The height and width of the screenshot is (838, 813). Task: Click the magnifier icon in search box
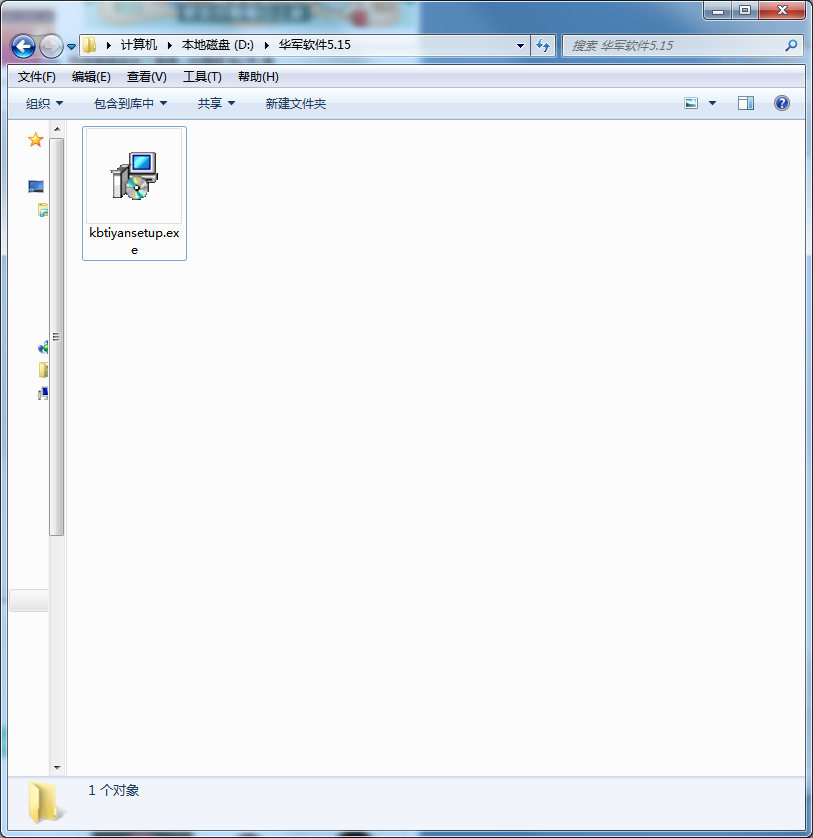791,45
